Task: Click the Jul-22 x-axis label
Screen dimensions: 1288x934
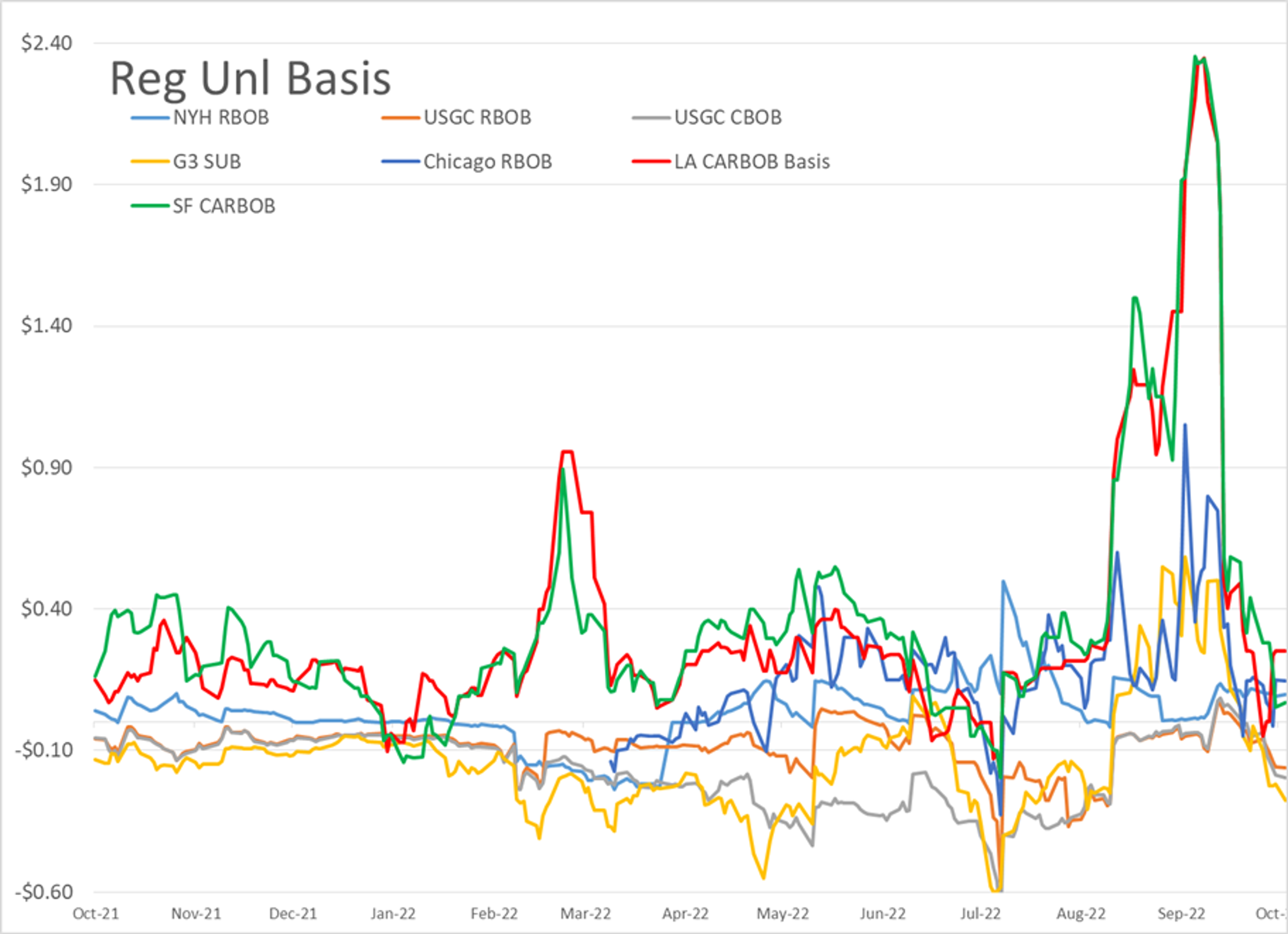Action: 980,914
